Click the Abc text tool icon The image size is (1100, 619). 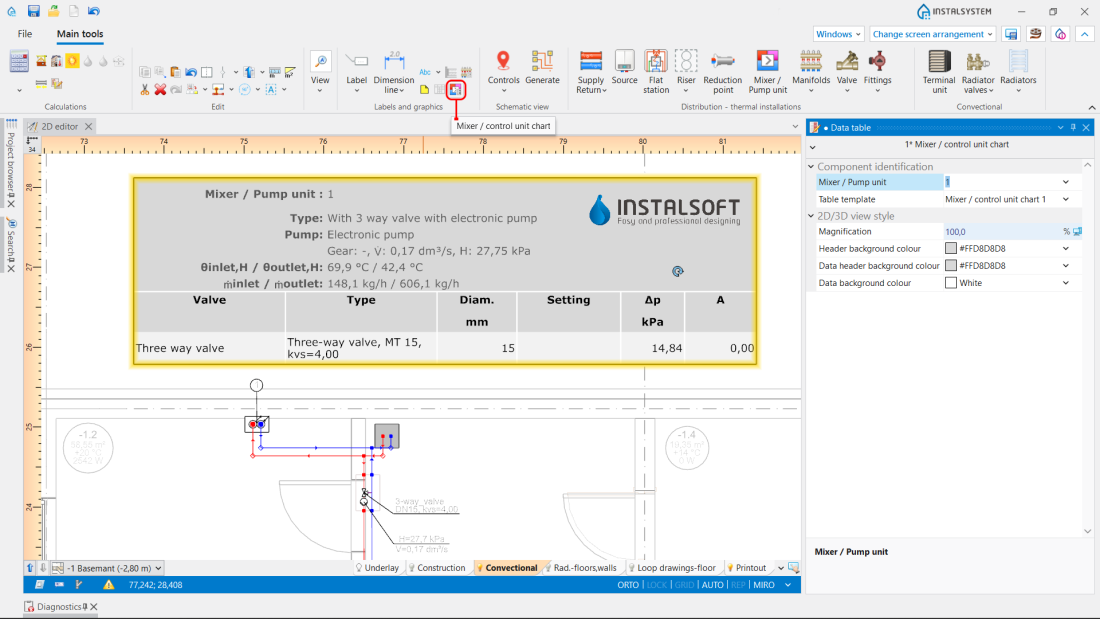[425, 72]
